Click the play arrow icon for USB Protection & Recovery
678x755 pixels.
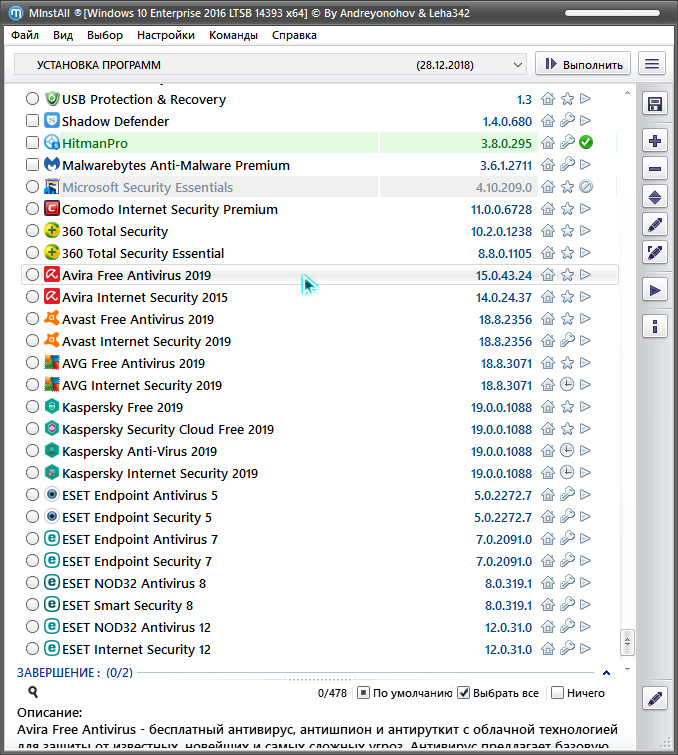pos(586,99)
